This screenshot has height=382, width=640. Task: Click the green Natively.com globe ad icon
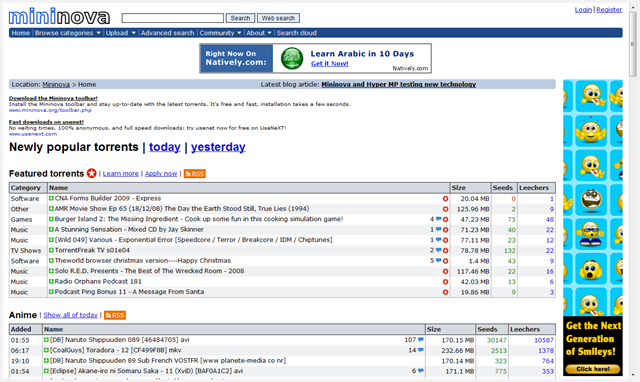coord(292,58)
